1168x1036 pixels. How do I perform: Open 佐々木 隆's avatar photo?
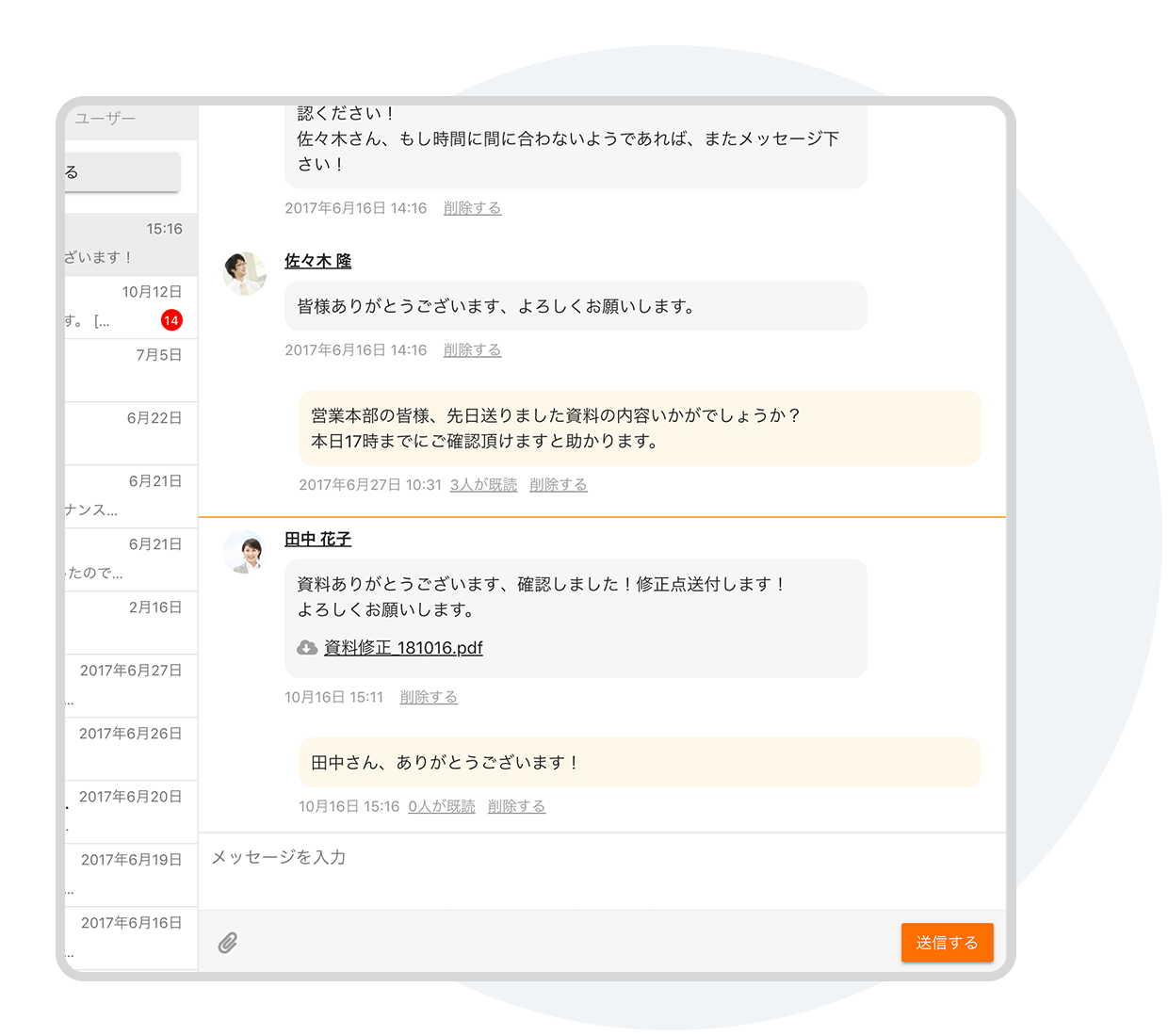click(x=245, y=274)
